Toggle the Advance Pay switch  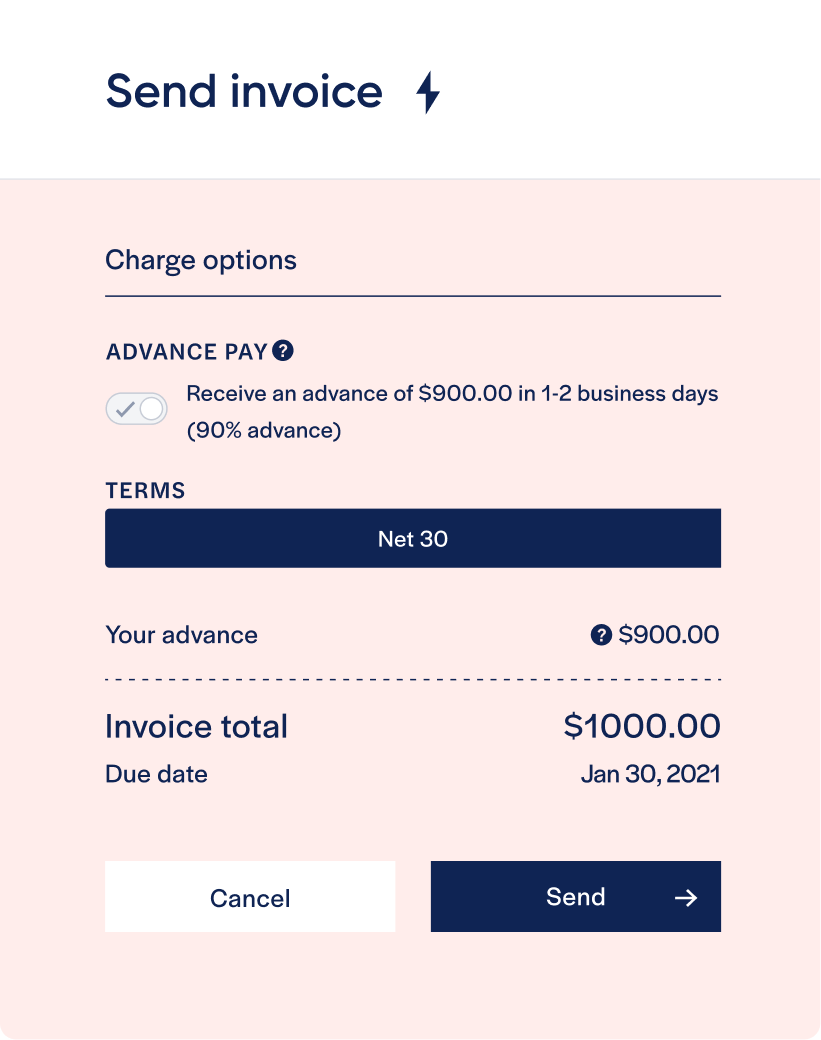137,409
